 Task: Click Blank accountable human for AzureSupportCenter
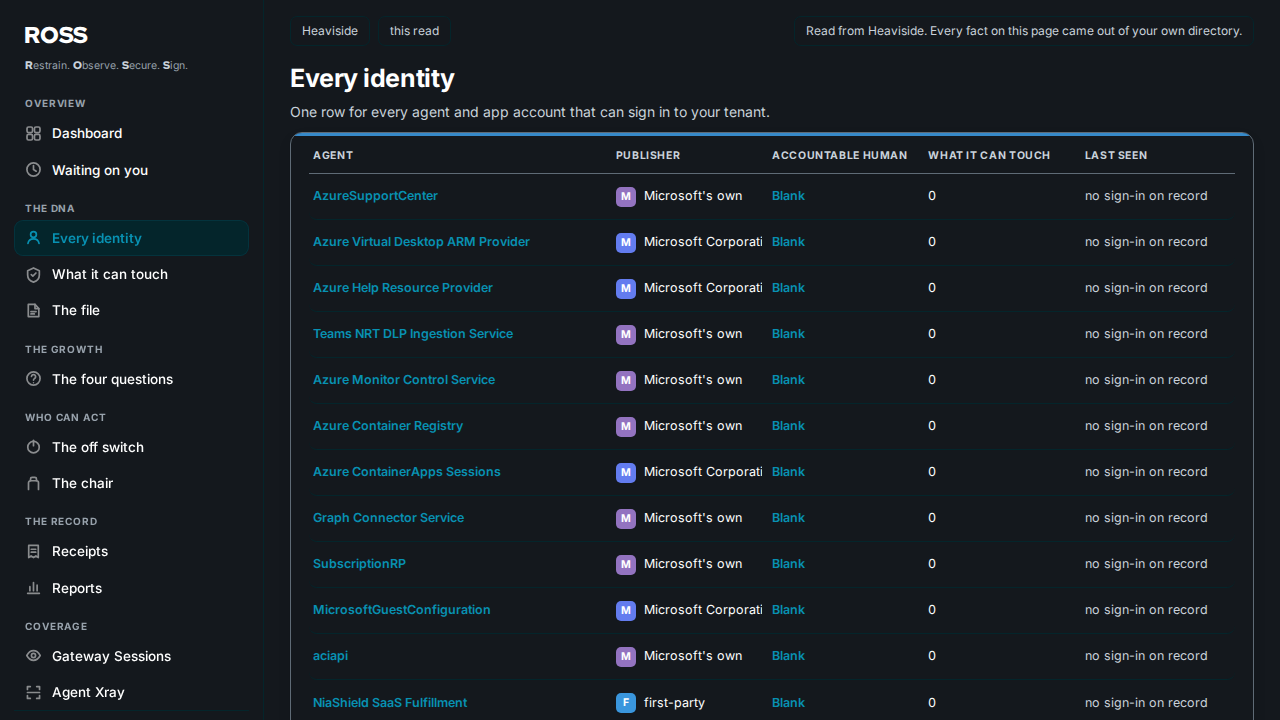[788, 196]
